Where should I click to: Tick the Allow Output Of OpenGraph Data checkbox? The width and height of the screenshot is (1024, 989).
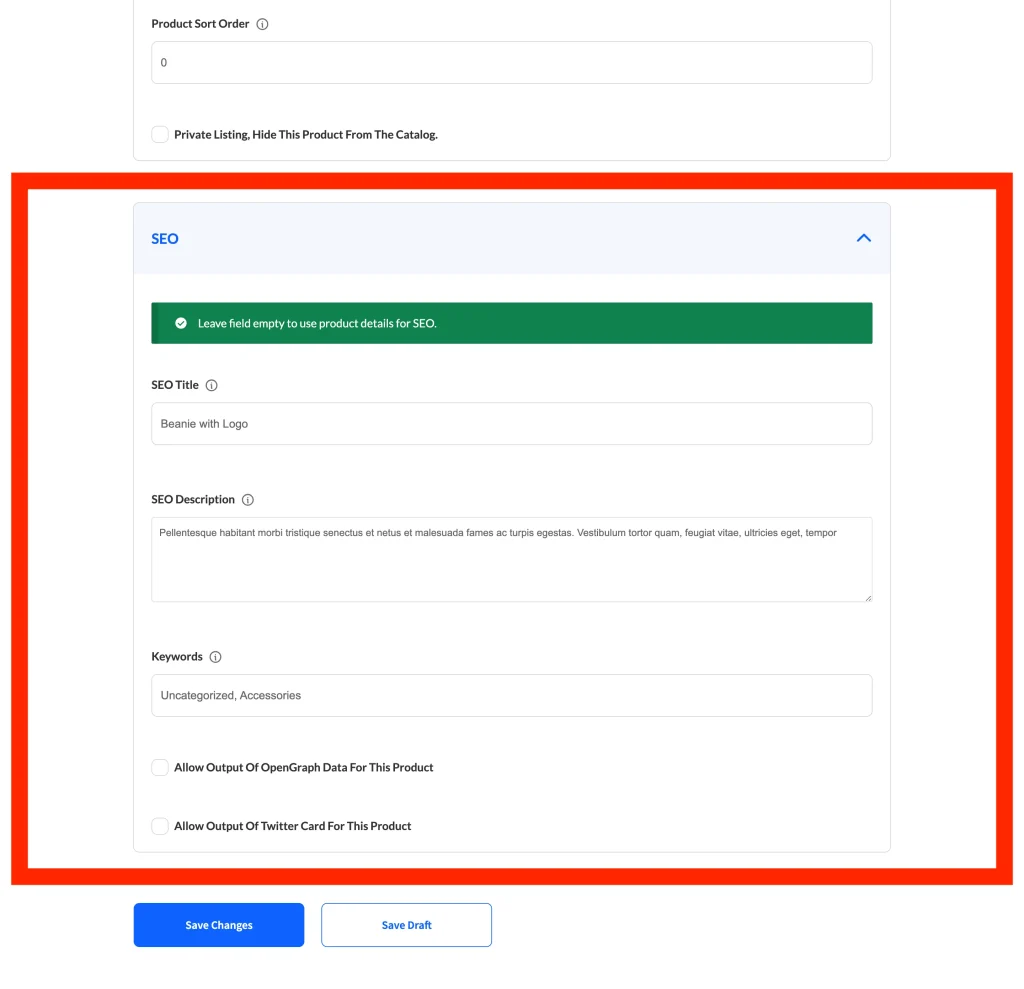[x=160, y=767]
